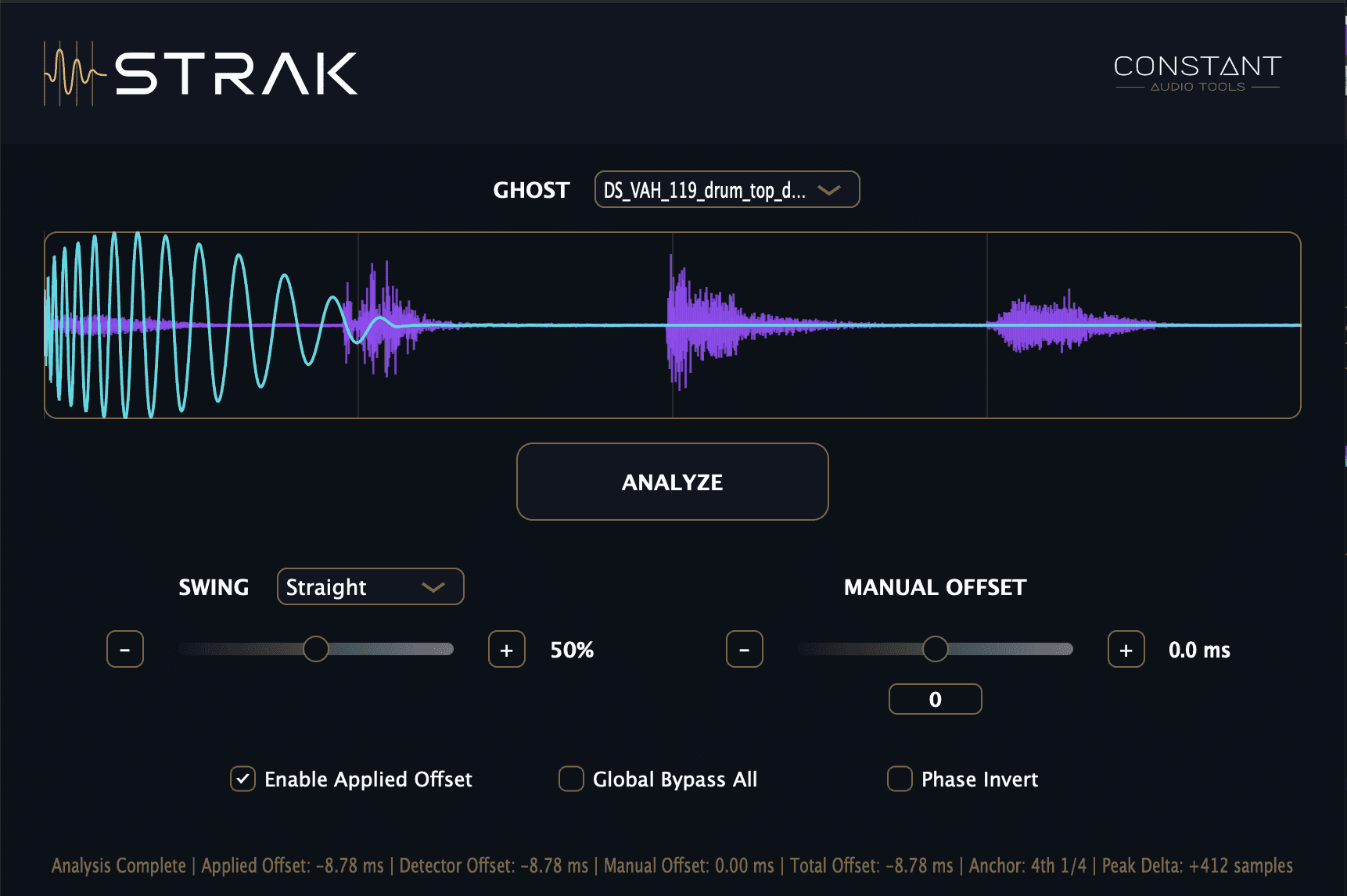The height and width of the screenshot is (896, 1347).
Task: Click the Analysis Complete status text
Action: pyautogui.click(x=119, y=866)
